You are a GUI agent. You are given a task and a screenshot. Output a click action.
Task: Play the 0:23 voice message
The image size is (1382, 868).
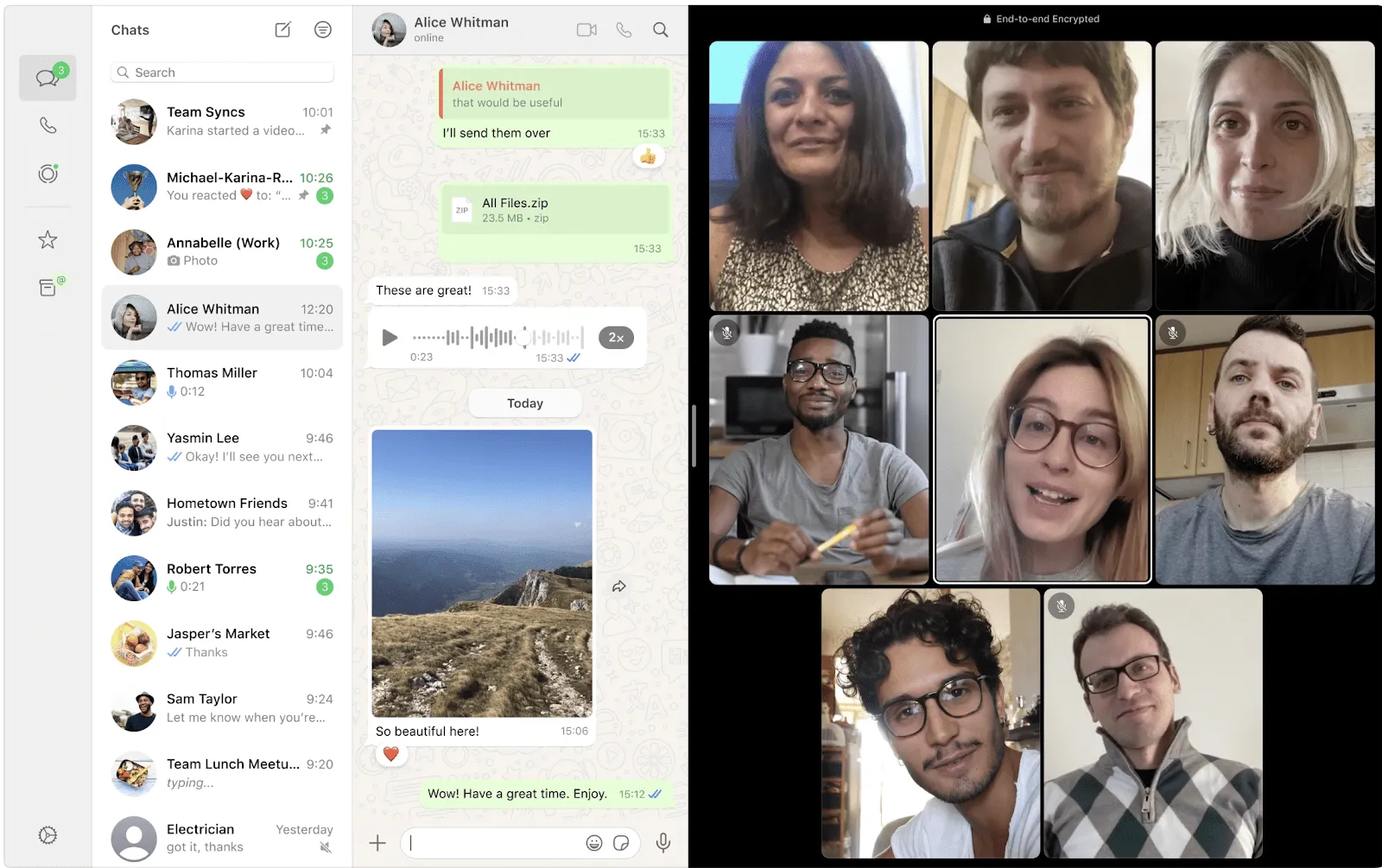click(x=390, y=338)
